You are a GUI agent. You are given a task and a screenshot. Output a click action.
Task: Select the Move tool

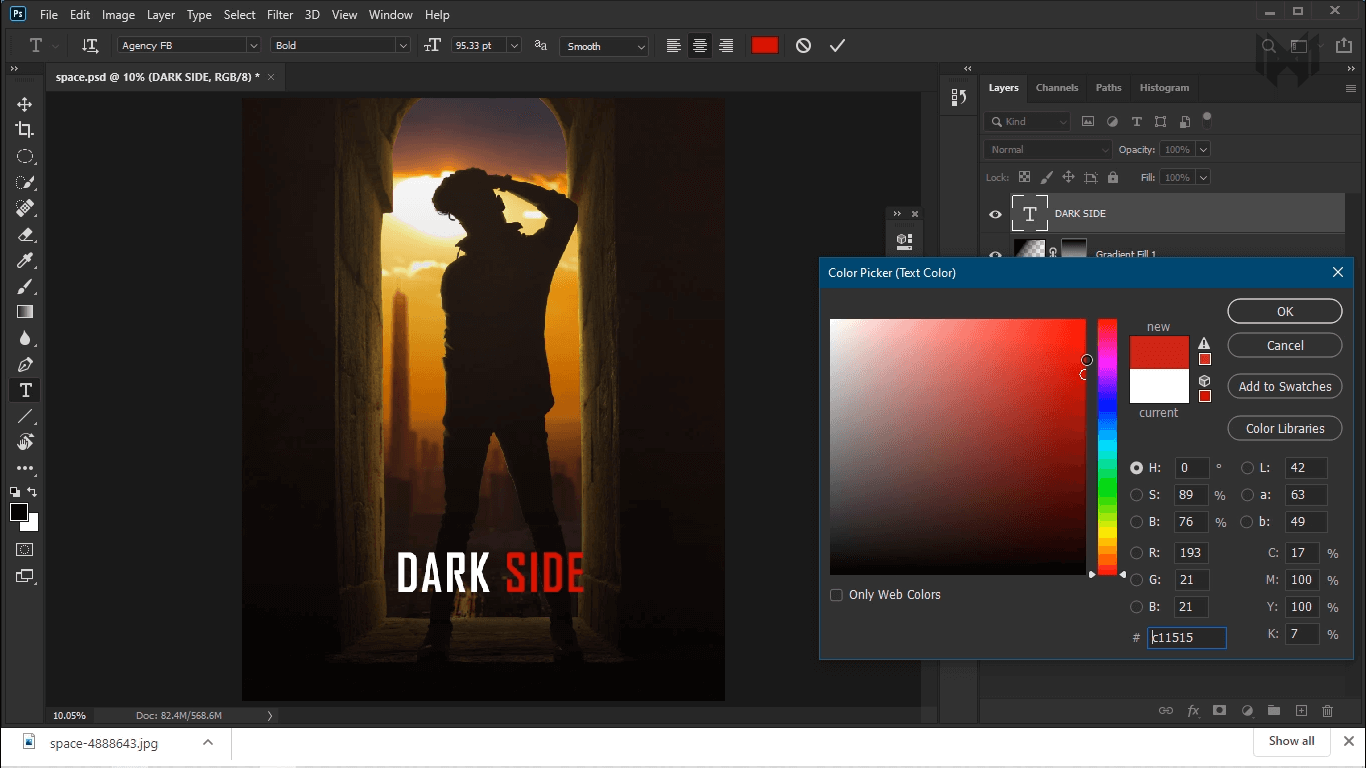tap(25, 104)
